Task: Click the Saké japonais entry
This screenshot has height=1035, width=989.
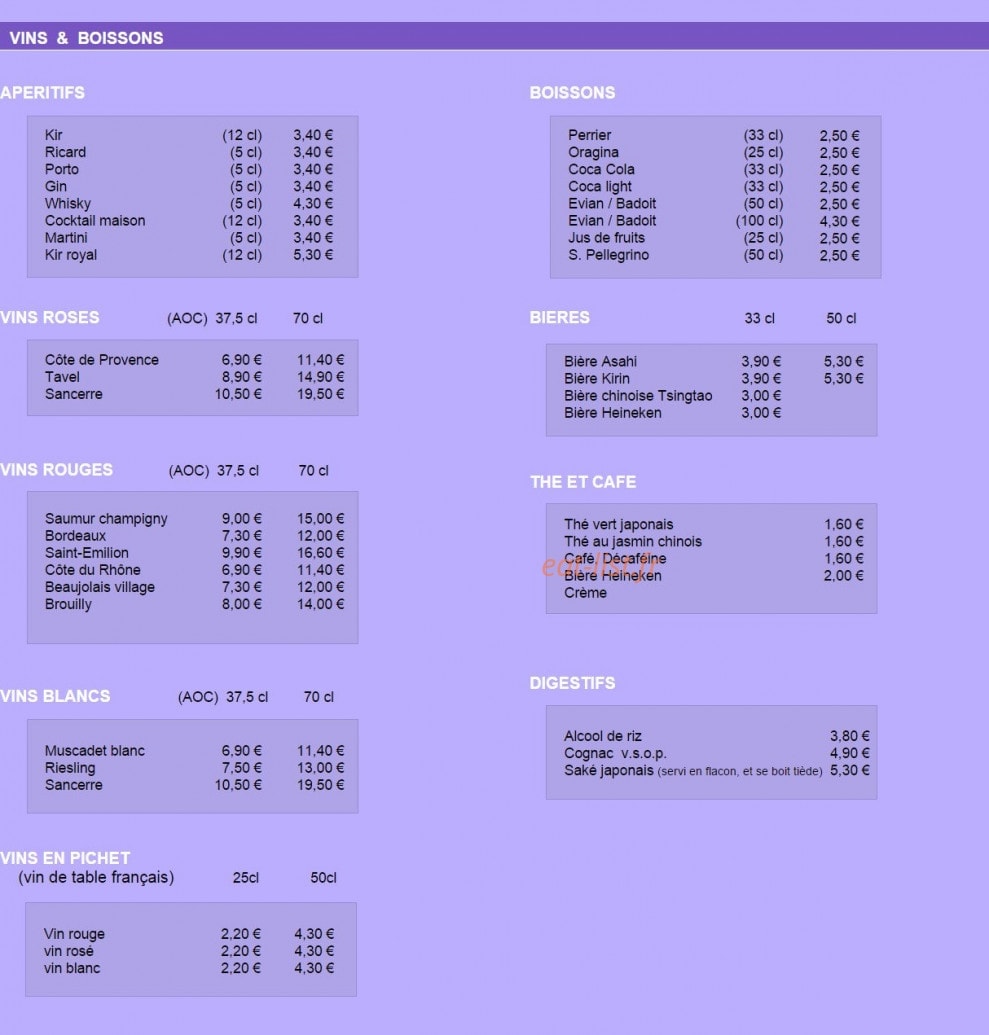Action: tap(608, 770)
